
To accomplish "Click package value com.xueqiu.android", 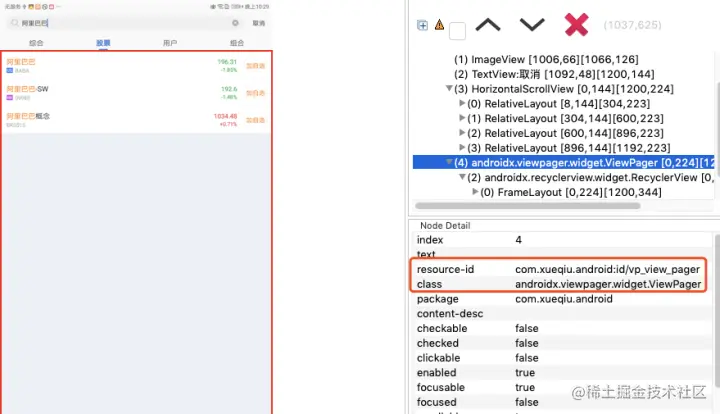I will coord(564,299).
